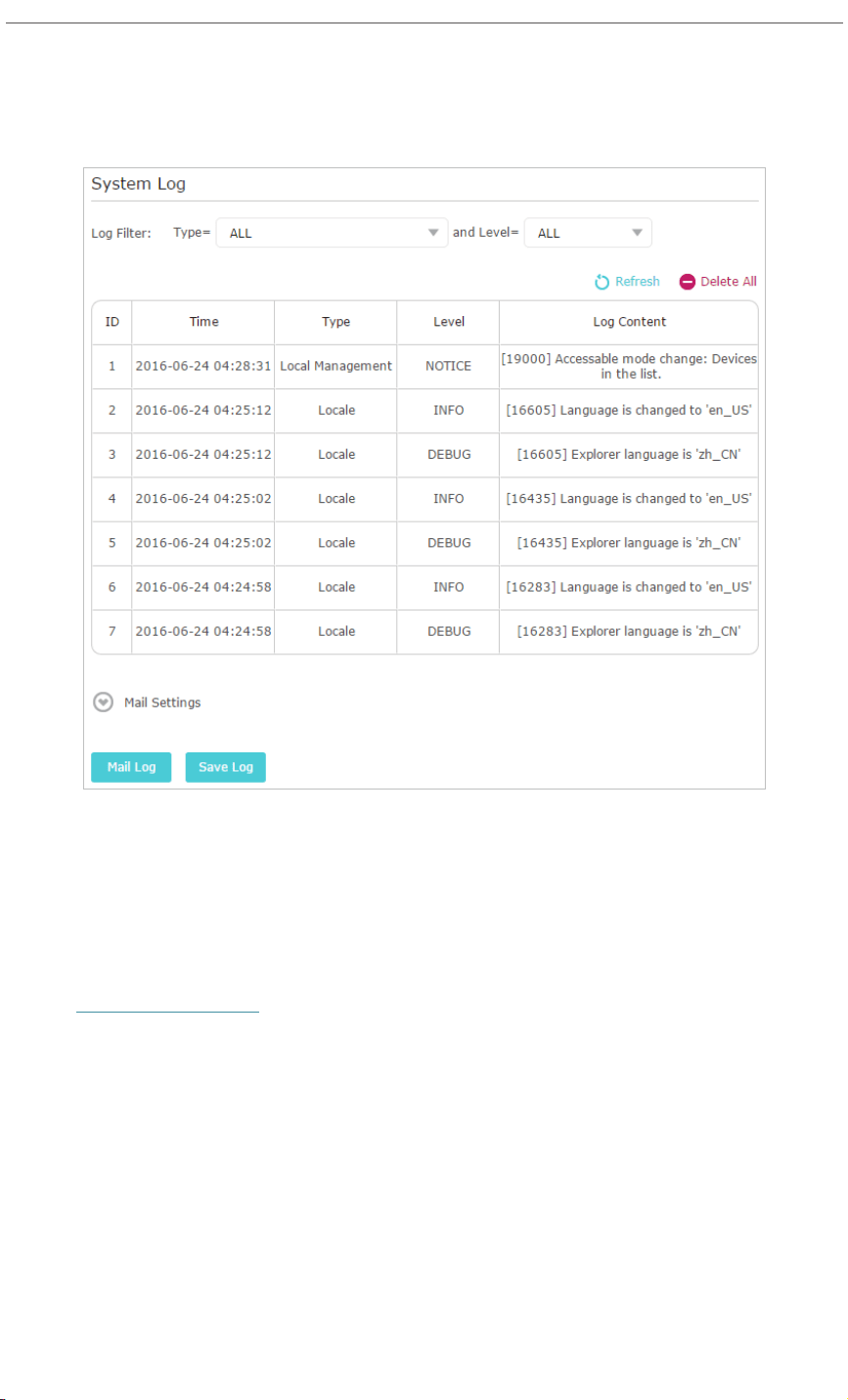Click the [19000] Accessable mode change entry
This screenshot has width=848, height=1400.
[629, 366]
